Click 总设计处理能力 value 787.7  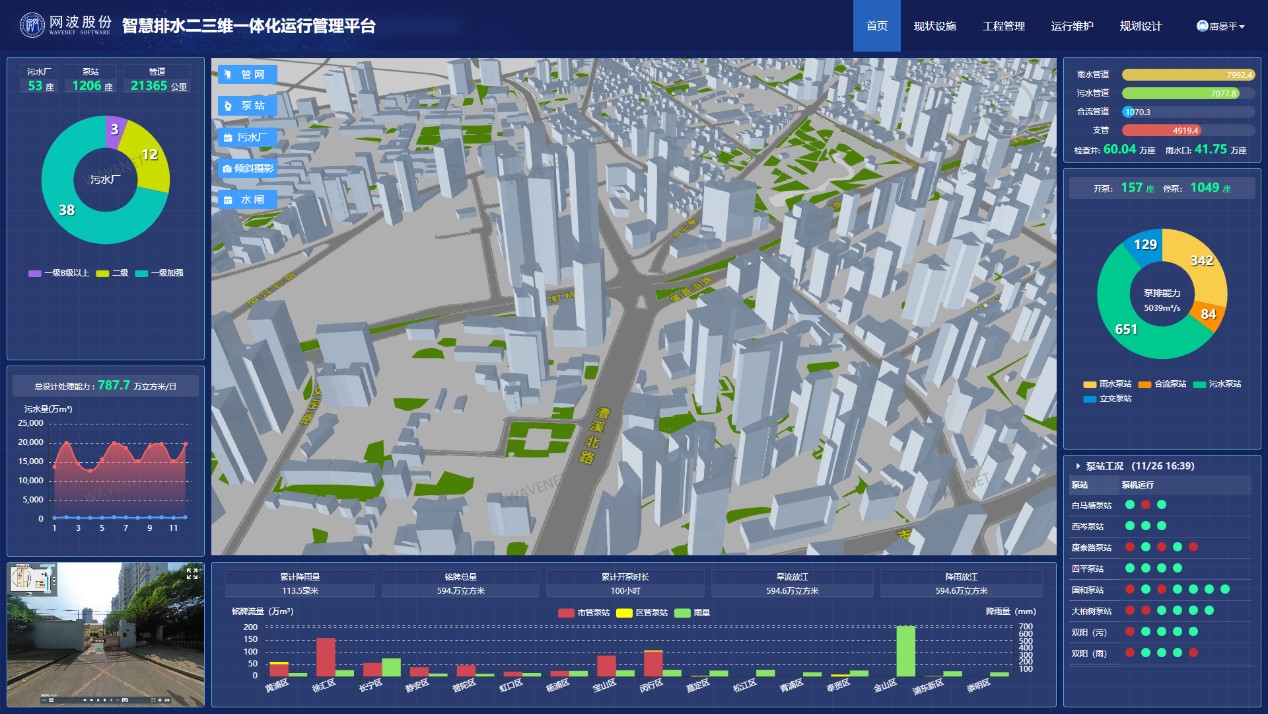click(x=114, y=385)
